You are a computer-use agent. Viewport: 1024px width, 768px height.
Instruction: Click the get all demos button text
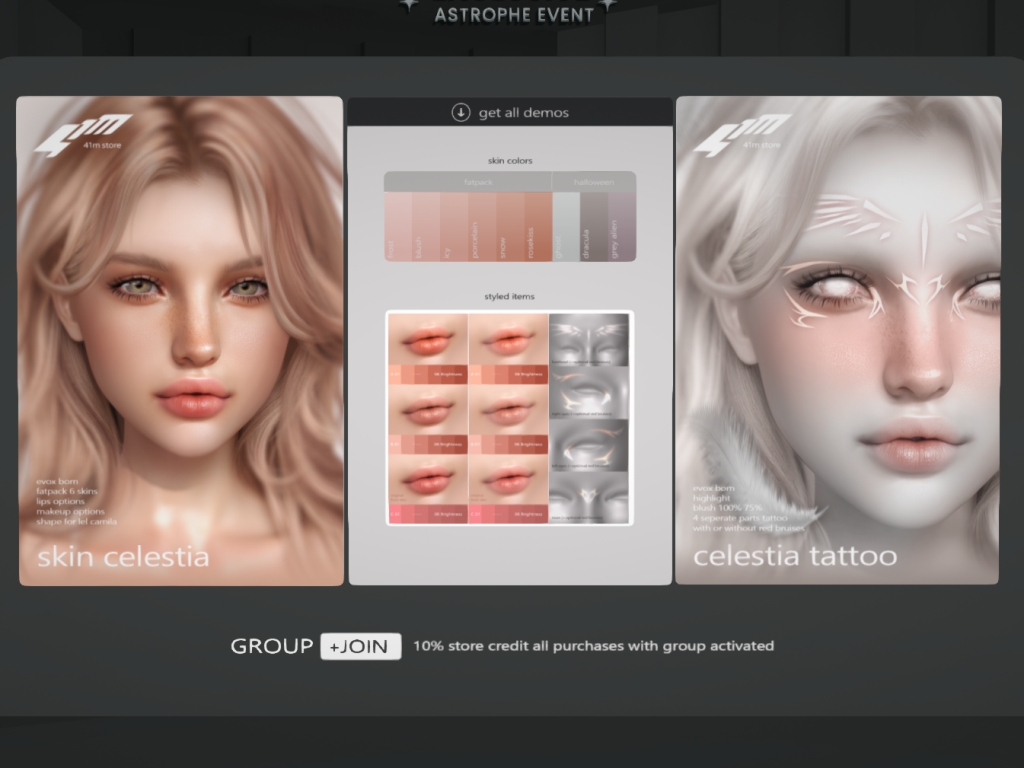(523, 113)
